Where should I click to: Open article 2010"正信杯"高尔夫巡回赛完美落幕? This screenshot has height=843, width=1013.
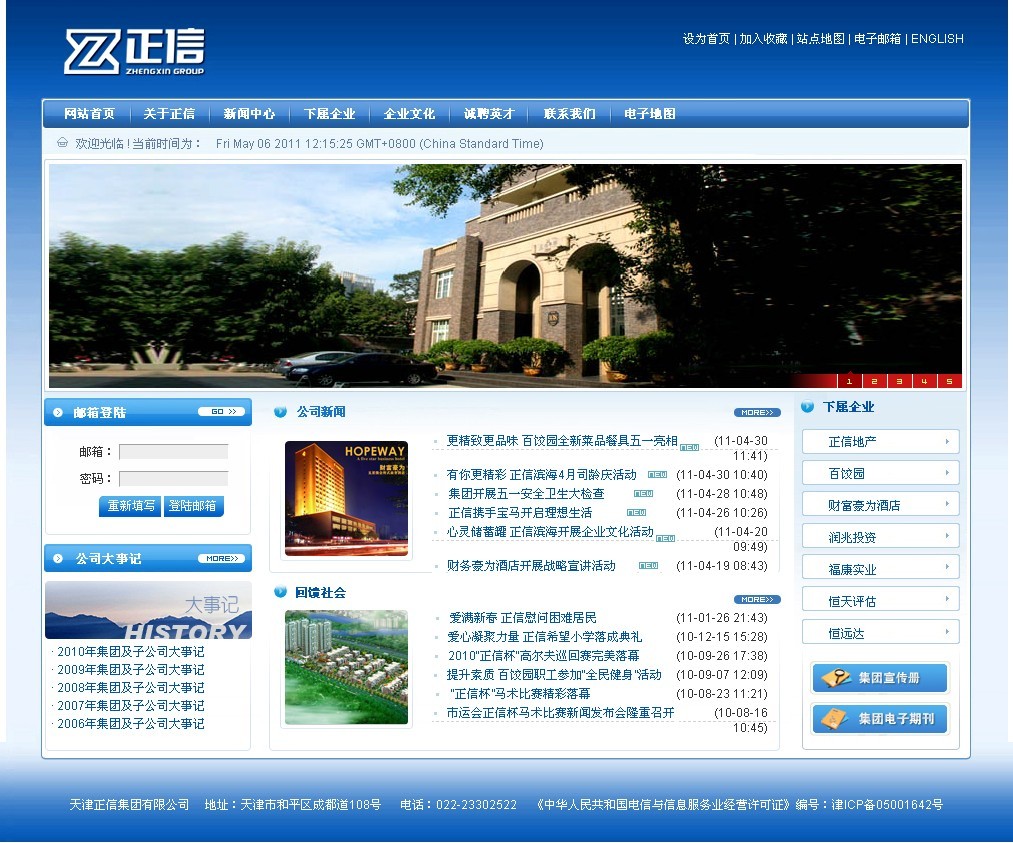click(x=544, y=656)
